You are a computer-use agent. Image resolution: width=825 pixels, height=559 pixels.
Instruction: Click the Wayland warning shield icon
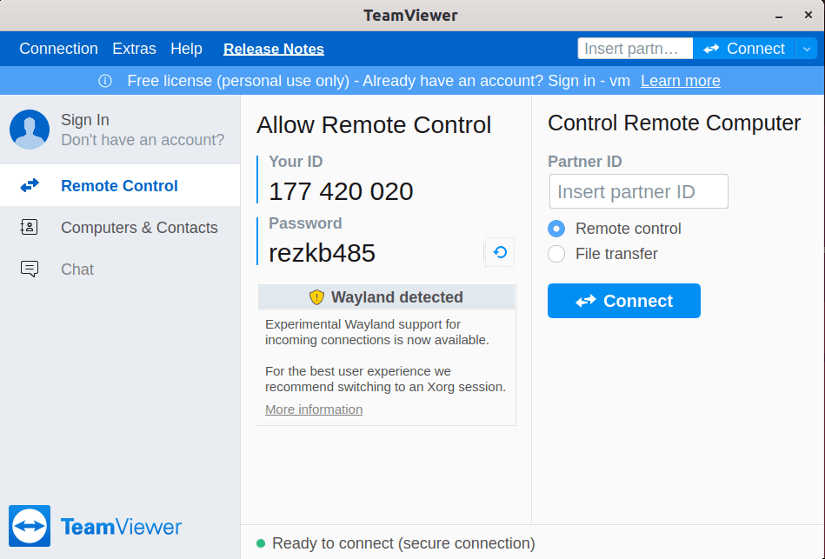point(316,297)
